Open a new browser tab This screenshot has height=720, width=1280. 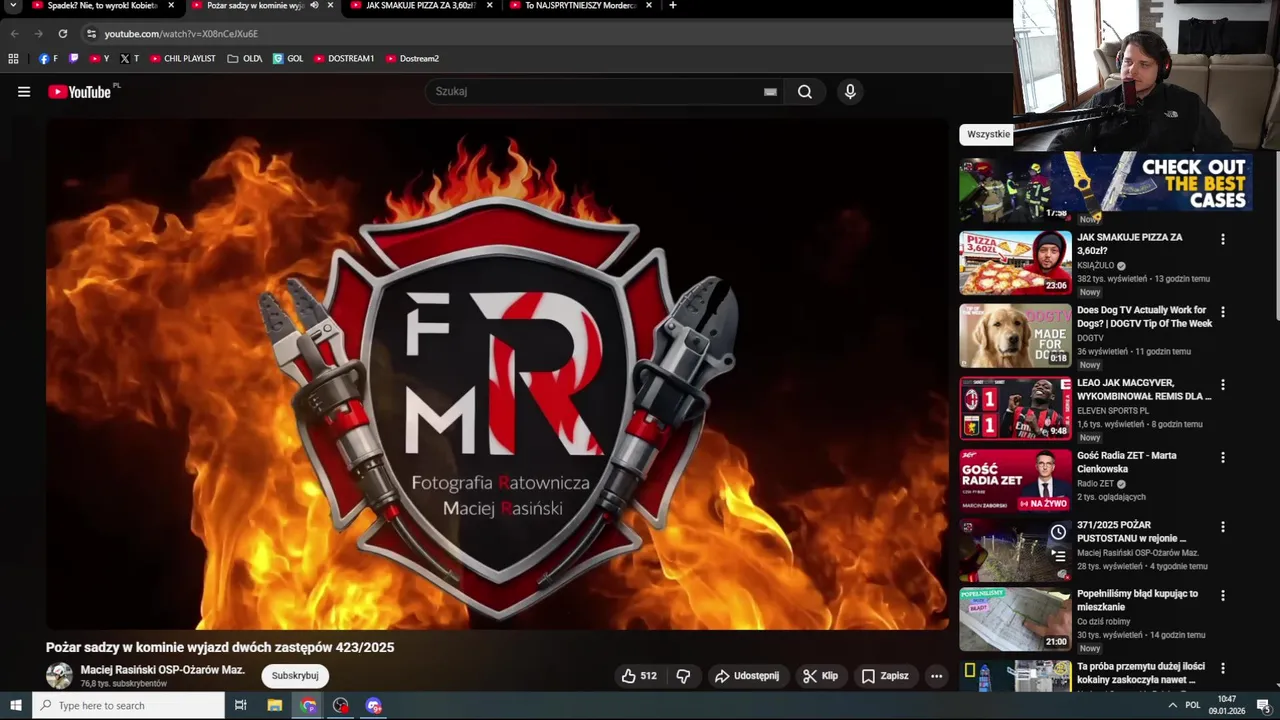coord(672,5)
